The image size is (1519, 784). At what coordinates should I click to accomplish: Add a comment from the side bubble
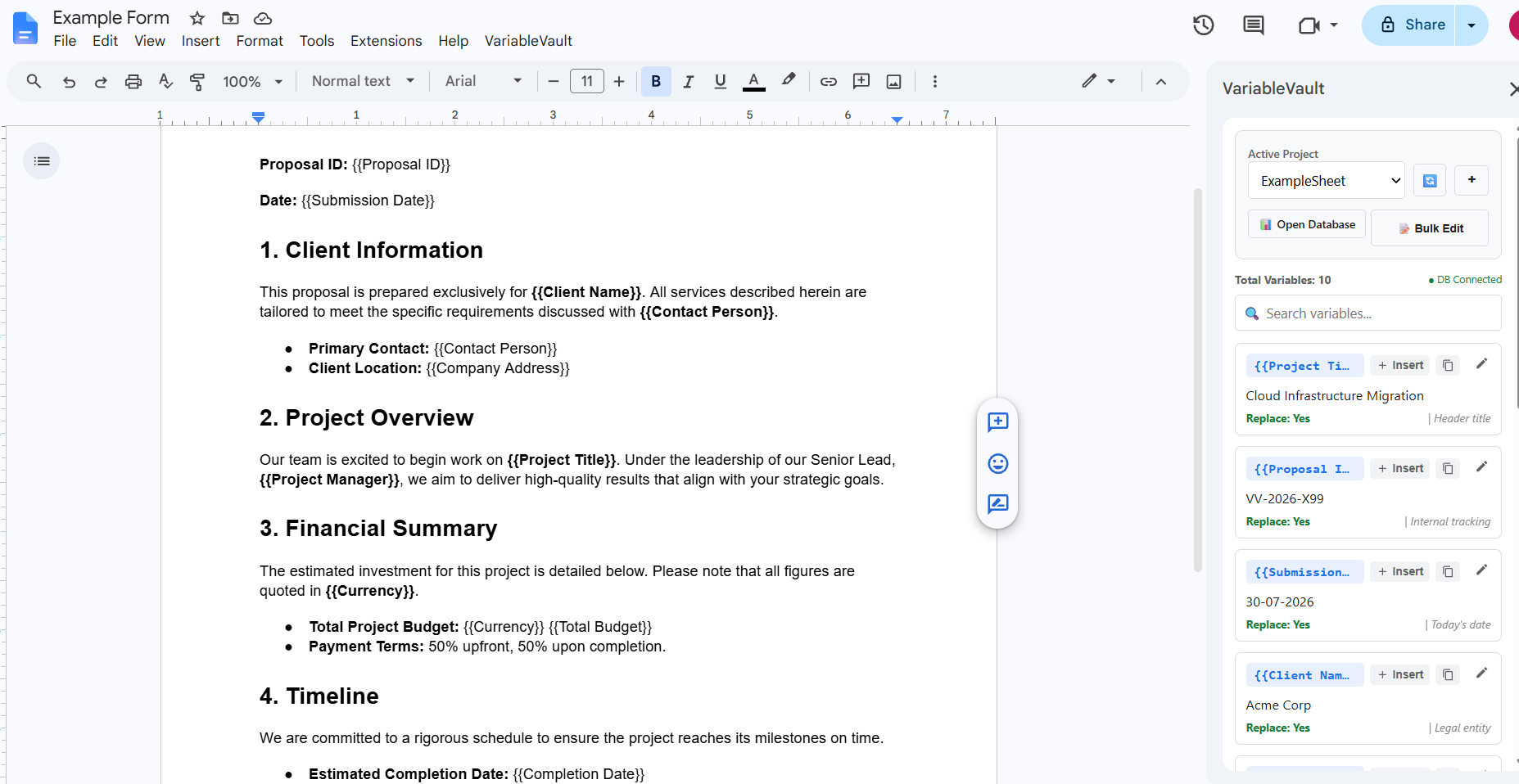pos(997,422)
